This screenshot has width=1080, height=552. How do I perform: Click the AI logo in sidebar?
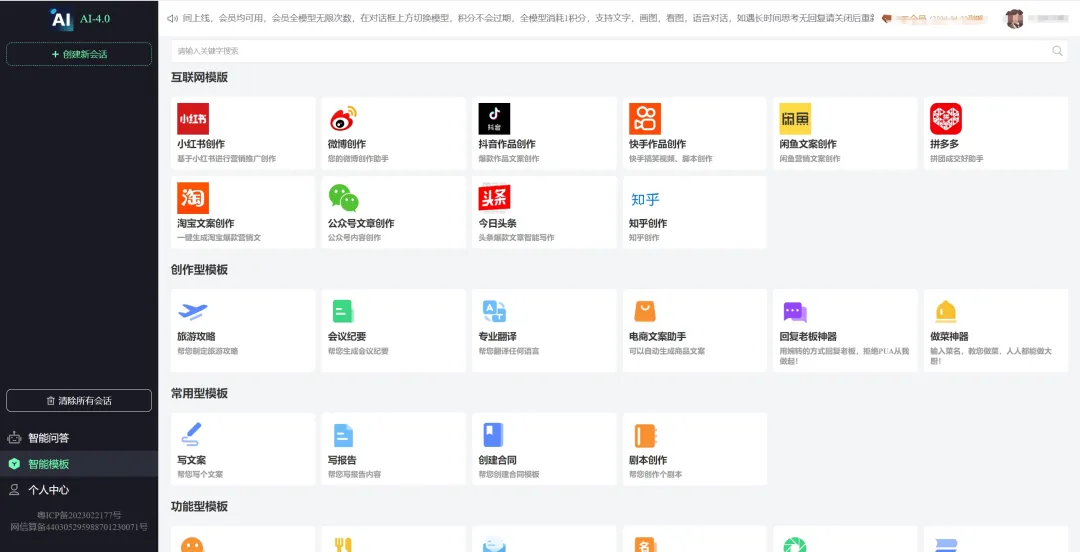click(61, 19)
